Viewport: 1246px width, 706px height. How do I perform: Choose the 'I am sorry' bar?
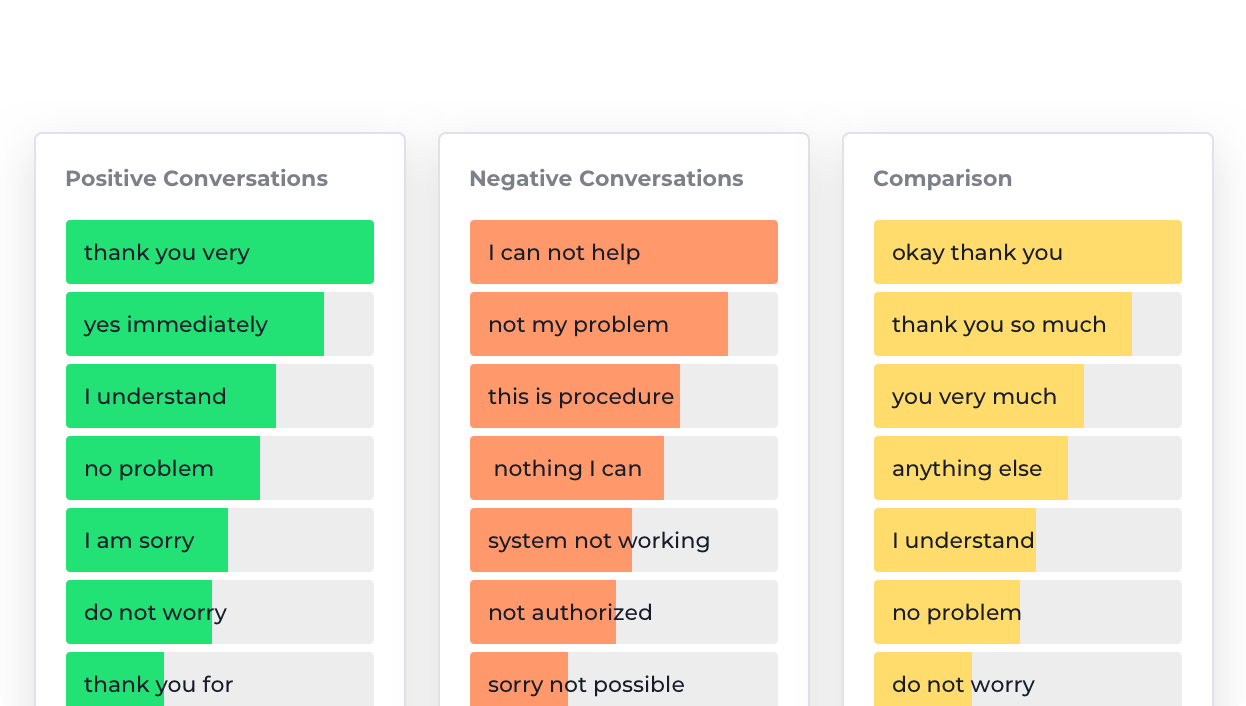point(220,540)
